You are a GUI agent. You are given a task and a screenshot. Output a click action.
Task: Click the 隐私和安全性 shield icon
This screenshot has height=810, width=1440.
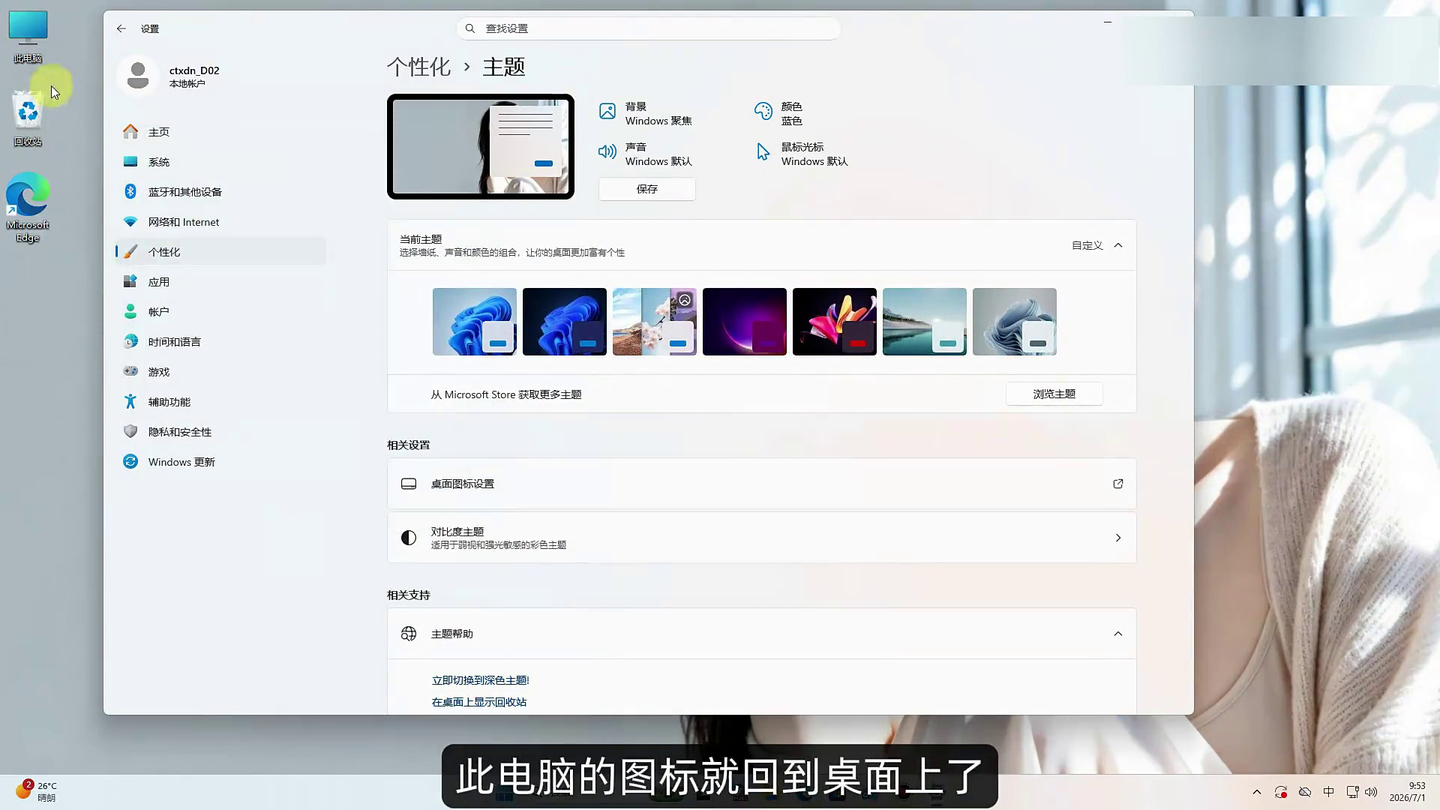[x=130, y=431]
